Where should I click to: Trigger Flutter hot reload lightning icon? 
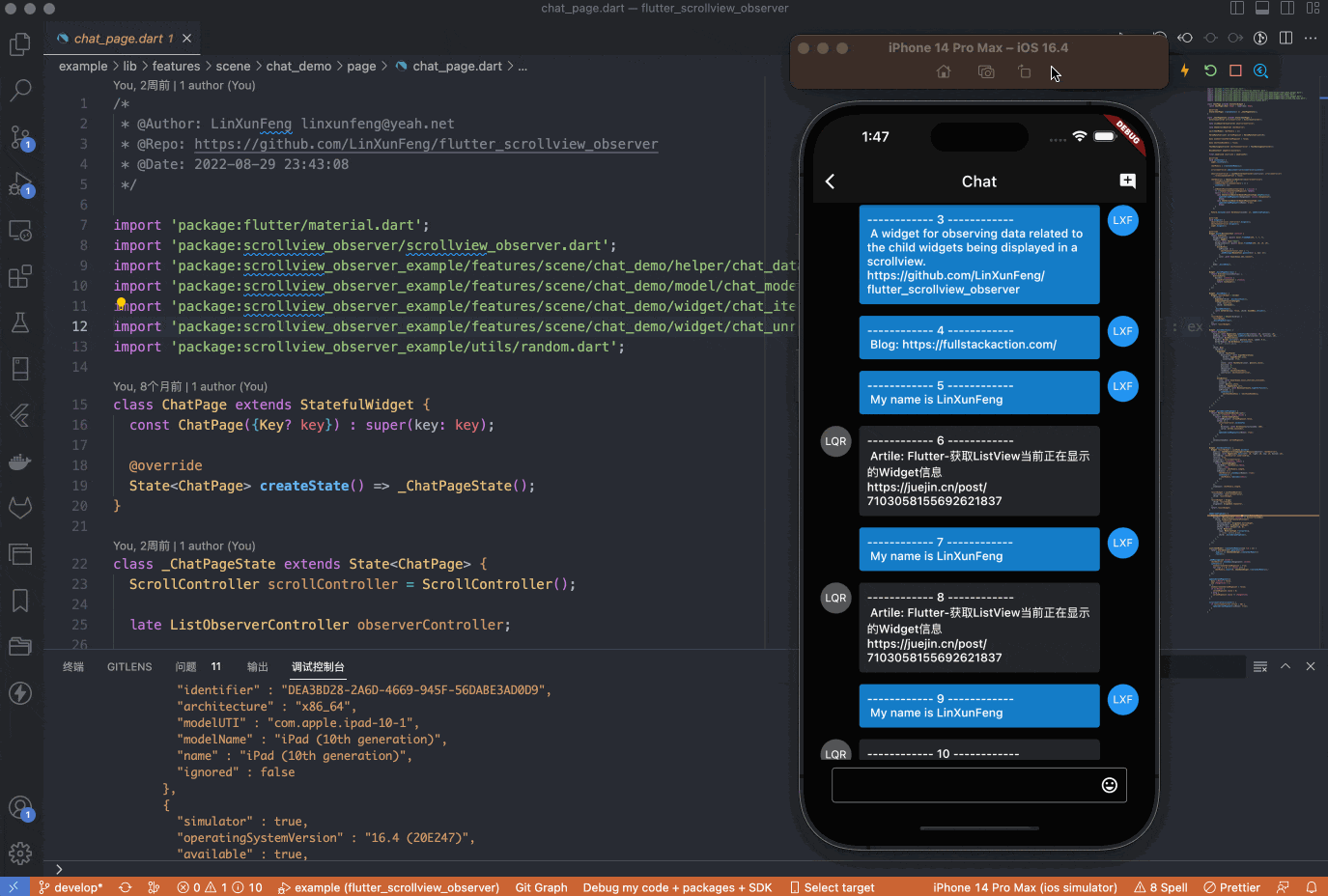click(1185, 70)
